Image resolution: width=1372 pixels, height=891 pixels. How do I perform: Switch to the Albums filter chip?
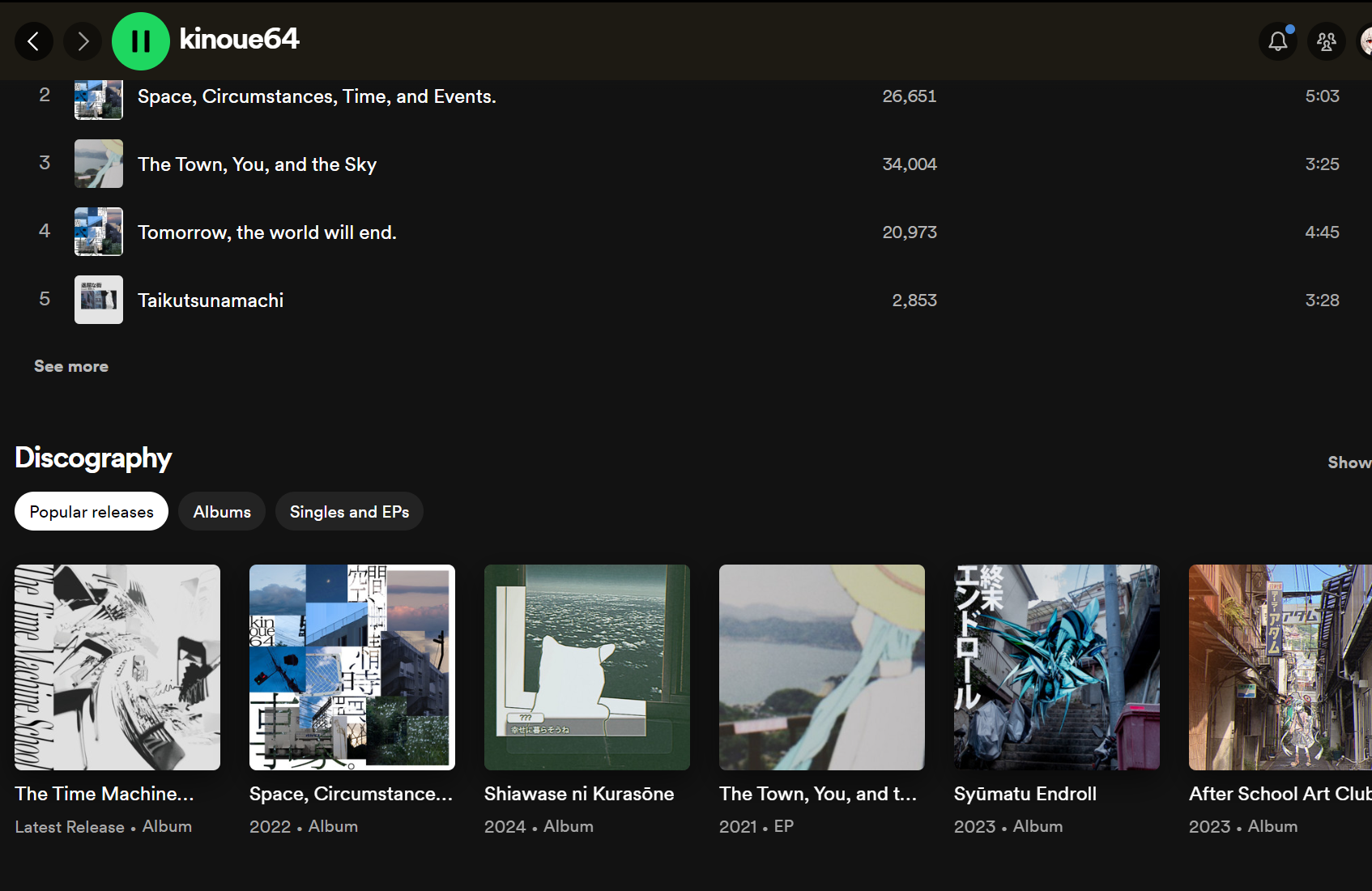[x=222, y=512]
